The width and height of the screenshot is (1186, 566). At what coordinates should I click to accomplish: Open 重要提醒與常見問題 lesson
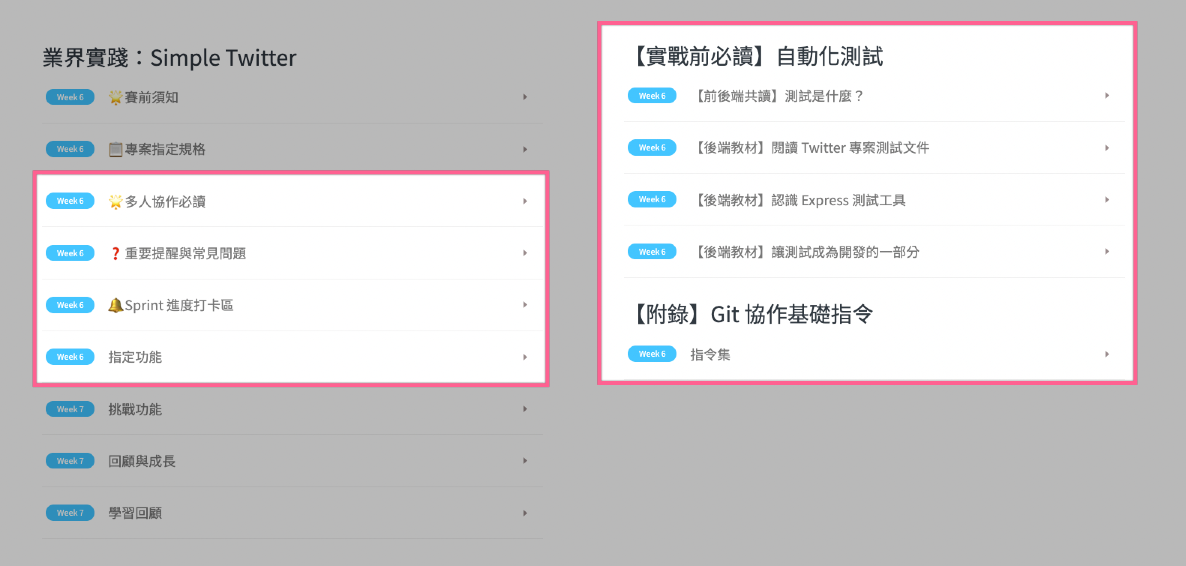click(185, 253)
